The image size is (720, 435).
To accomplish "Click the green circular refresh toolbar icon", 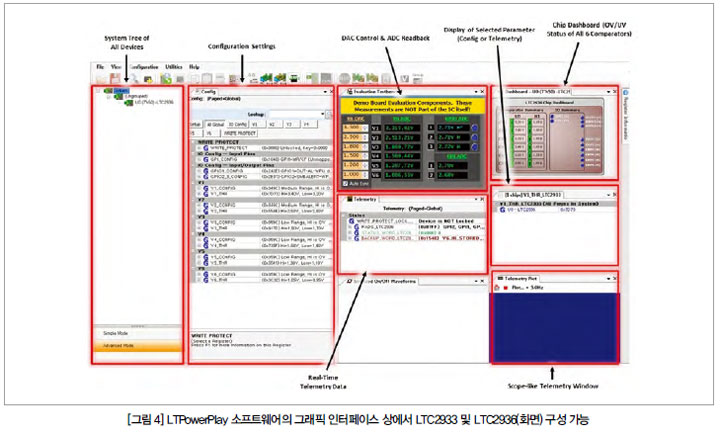I will tap(166, 79).
